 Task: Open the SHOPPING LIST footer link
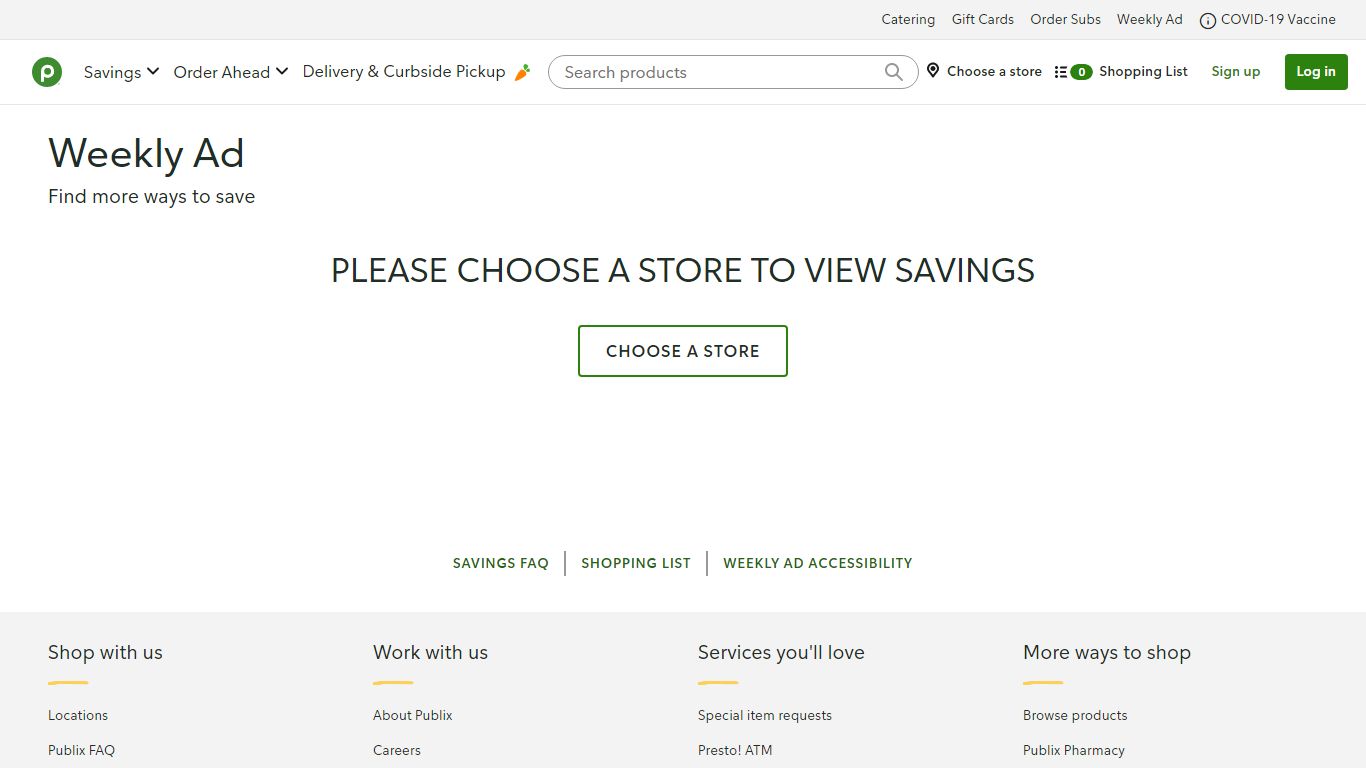coord(636,563)
